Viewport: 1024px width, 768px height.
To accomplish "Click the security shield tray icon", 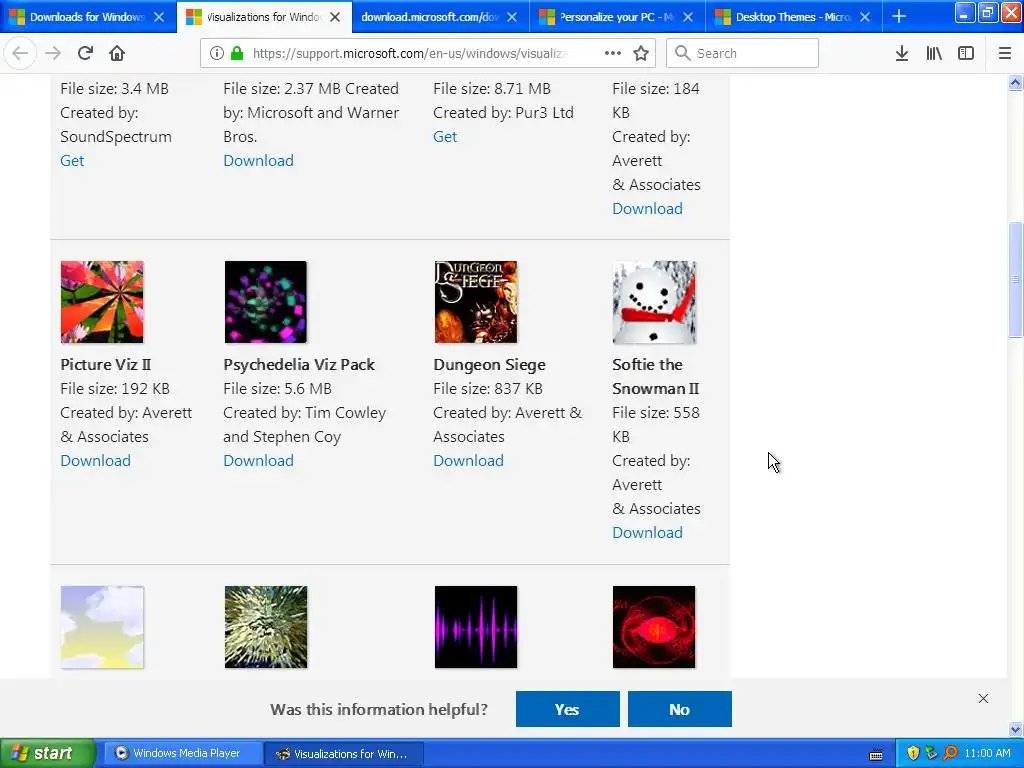I will click(x=913, y=753).
